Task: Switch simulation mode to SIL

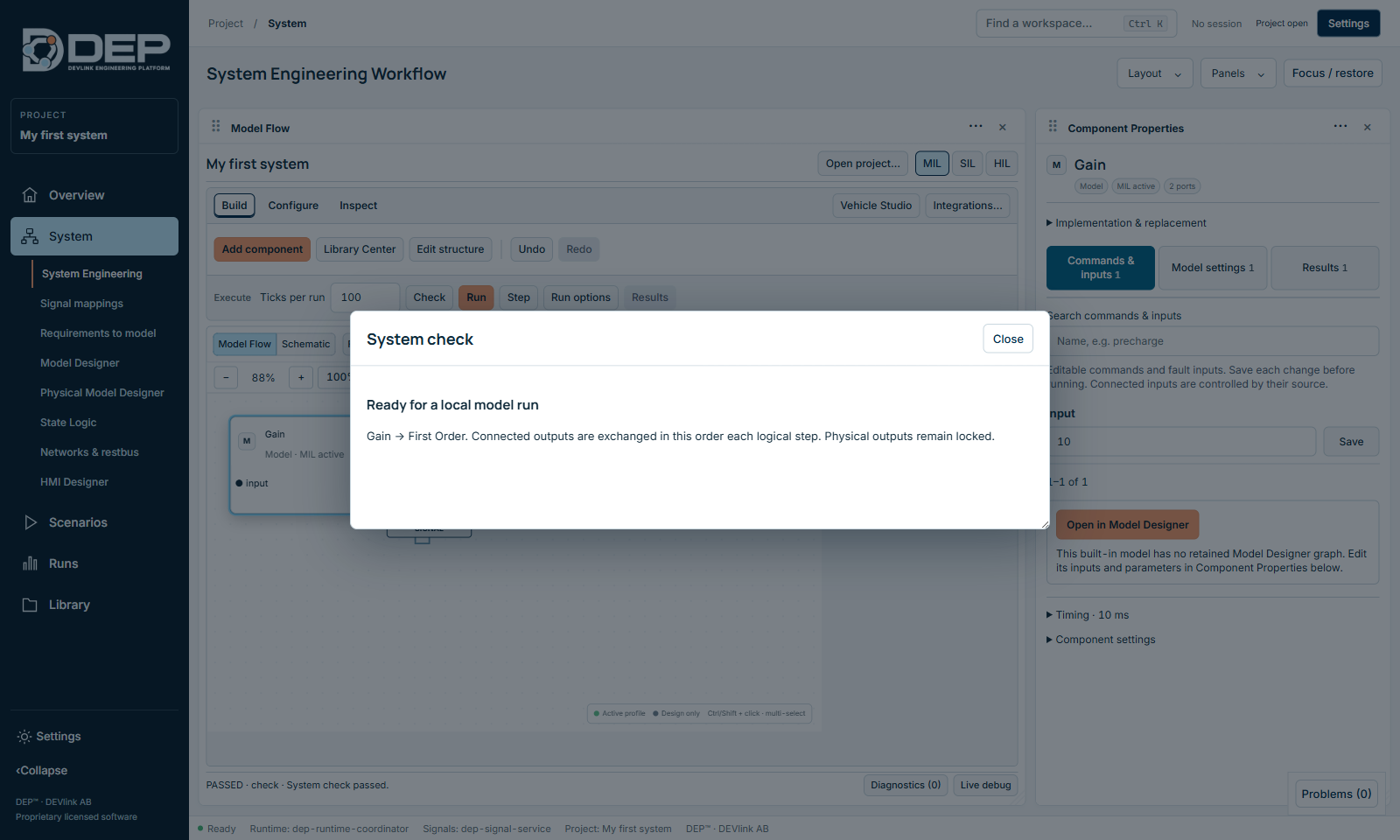Action: click(967, 164)
